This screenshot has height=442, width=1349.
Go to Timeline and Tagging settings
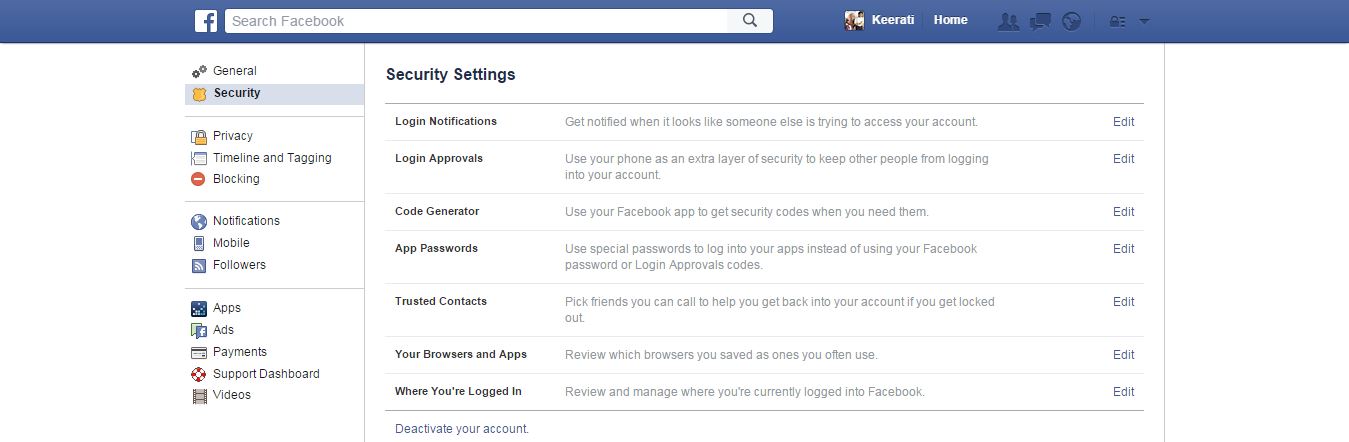tap(272, 158)
